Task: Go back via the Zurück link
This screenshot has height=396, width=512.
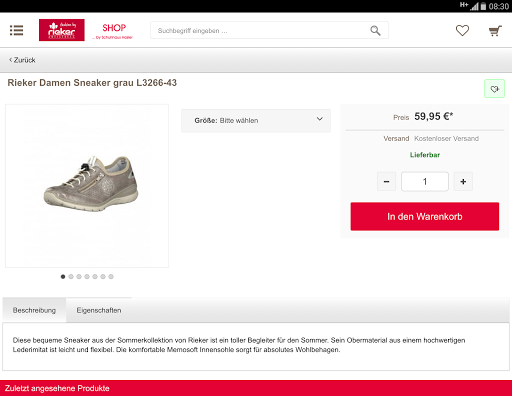Action: pyautogui.click(x=22, y=60)
